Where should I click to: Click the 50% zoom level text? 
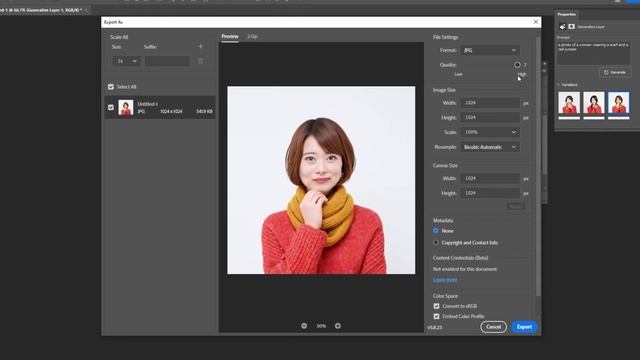[321, 326]
